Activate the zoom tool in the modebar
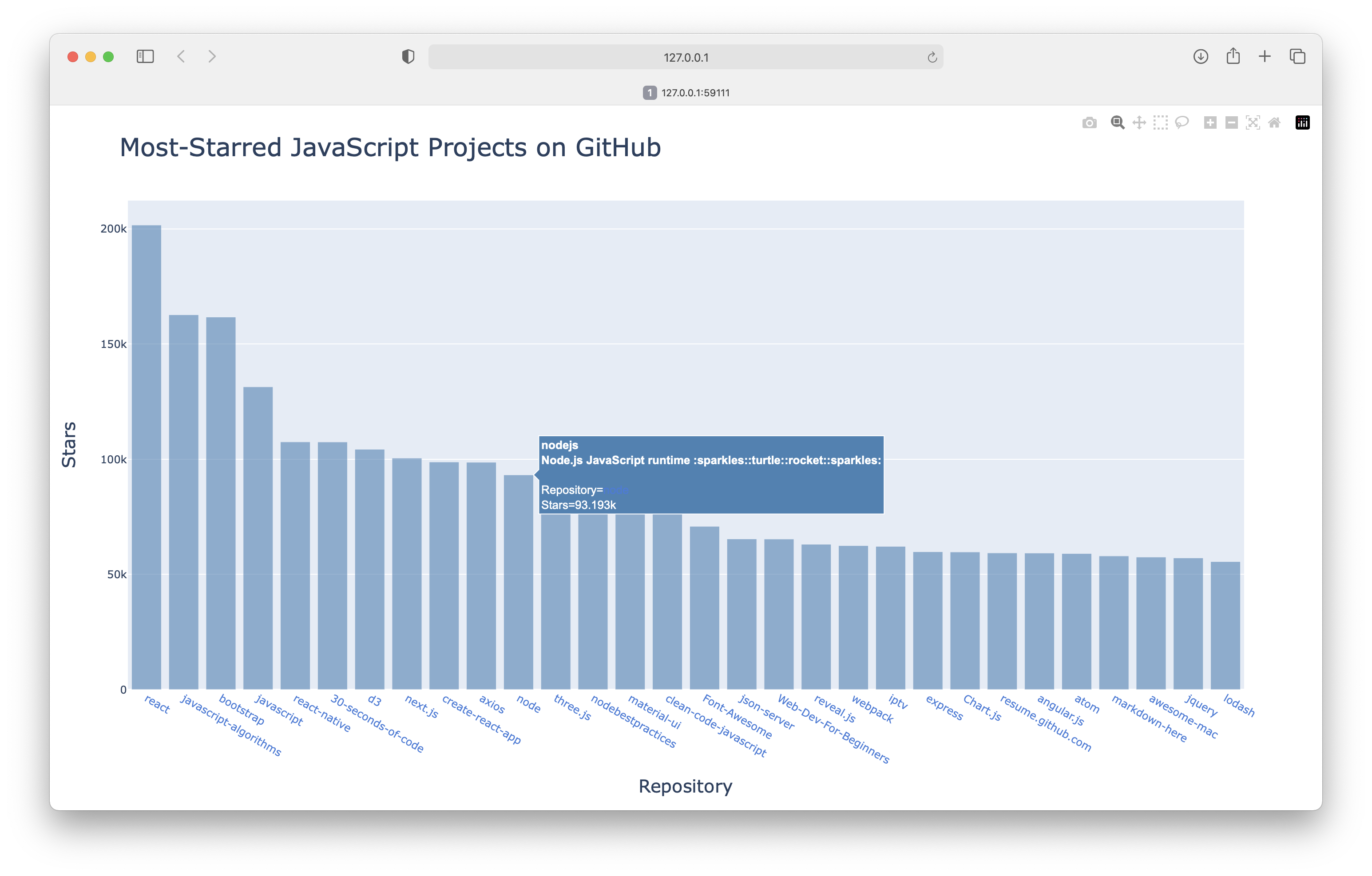The width and height of the screenshot is (1372, 876). tap(1117, 122)
